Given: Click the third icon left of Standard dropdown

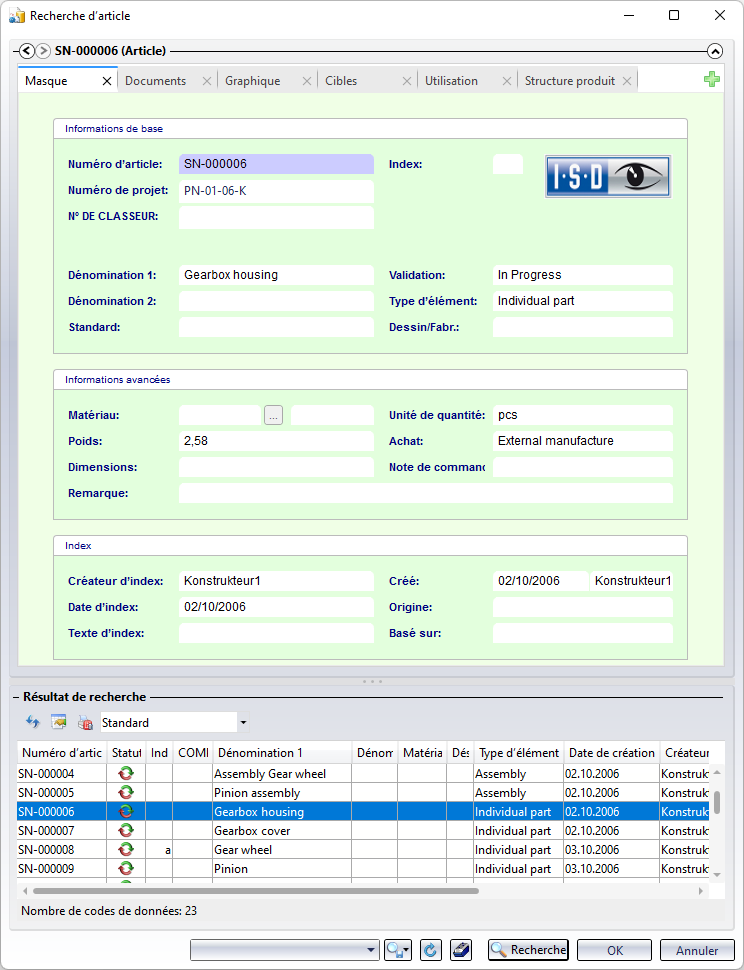Looking at the screenshot, I should tap(85, 722).
